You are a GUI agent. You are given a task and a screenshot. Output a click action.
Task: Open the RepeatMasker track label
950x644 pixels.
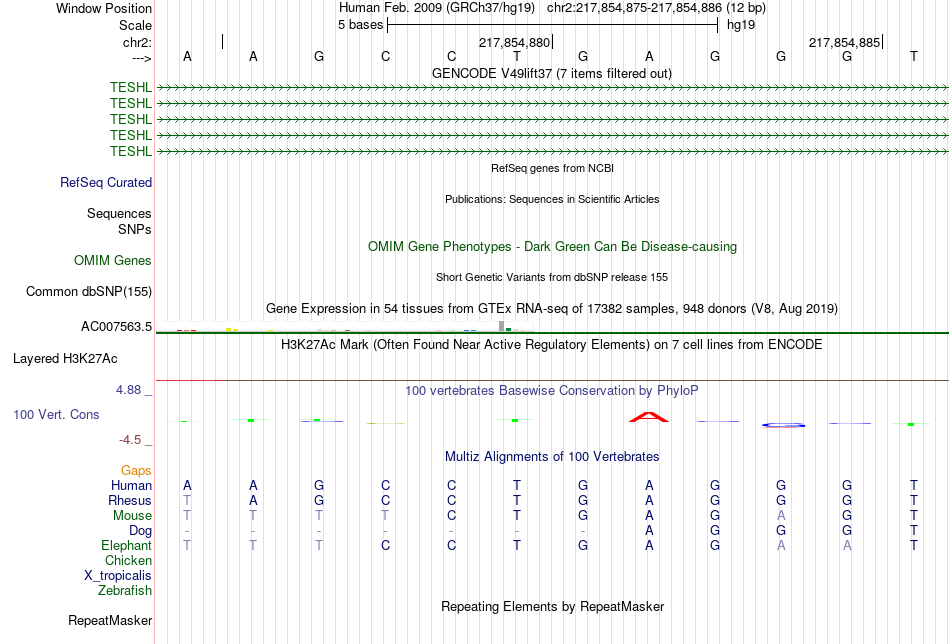110,620
